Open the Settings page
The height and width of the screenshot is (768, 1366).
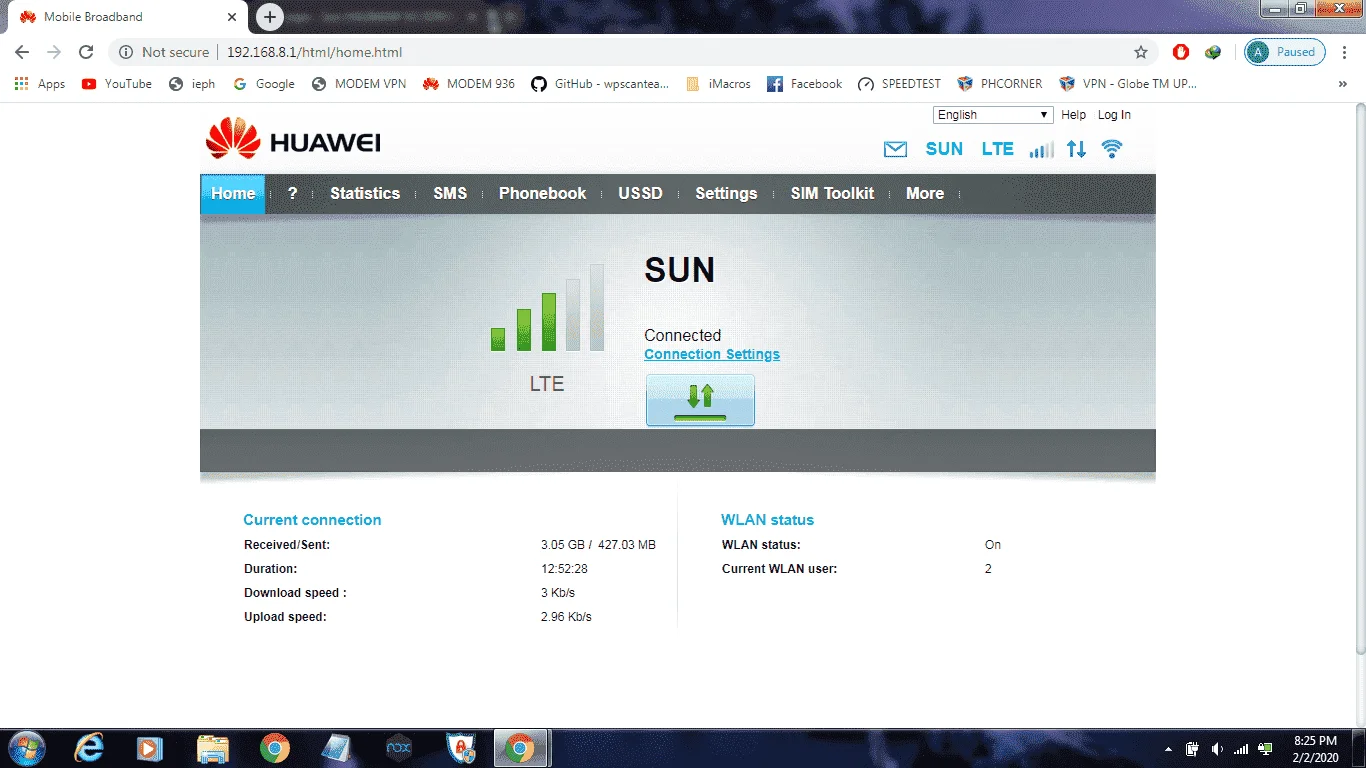tap(726, 194)
